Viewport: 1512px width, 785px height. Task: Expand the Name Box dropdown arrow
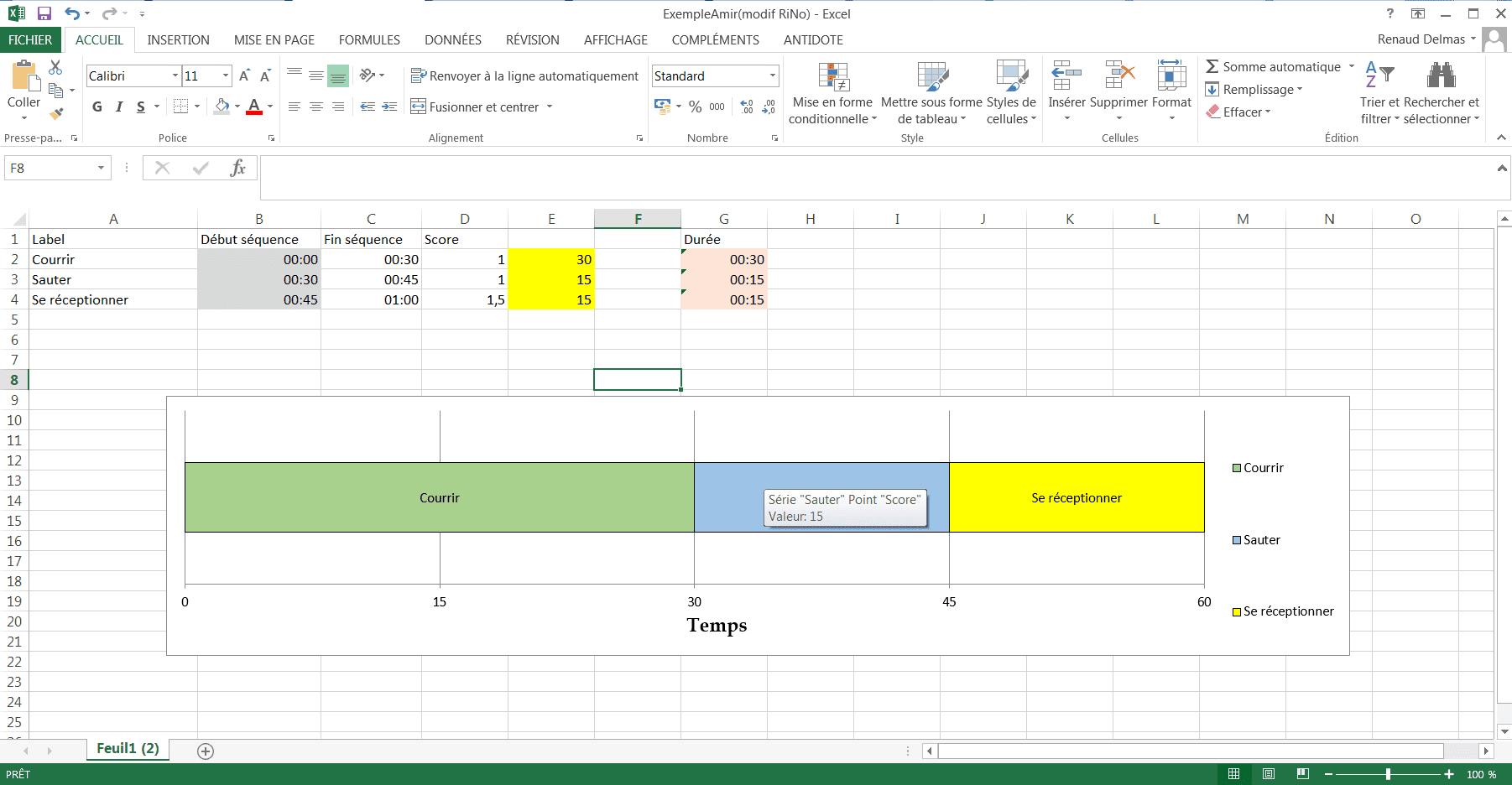pyautogui.click(x=101, y=168)
